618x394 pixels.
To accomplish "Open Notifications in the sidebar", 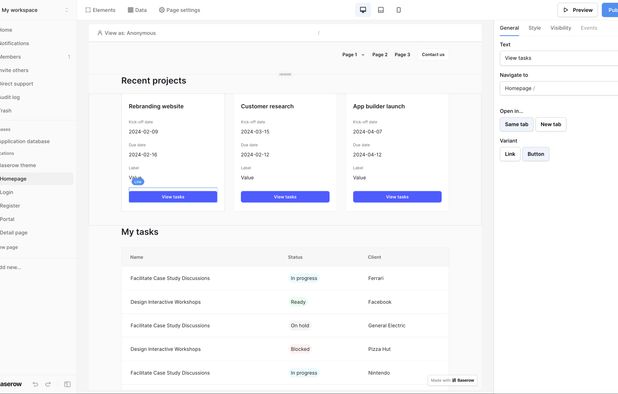I will click(x=14, y=43).
